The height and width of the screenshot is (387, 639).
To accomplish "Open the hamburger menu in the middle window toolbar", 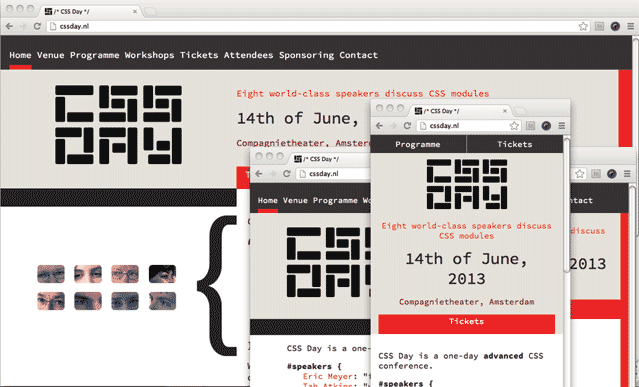I will click(627, 174).
